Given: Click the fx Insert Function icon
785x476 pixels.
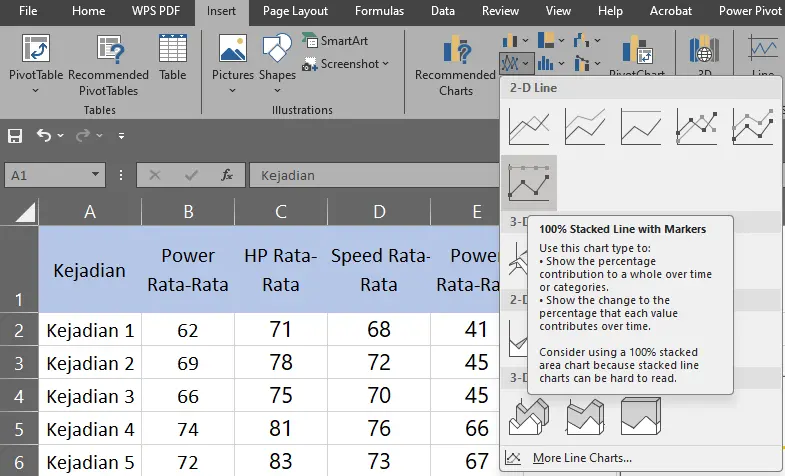Looking at the screenshot, I should (227, 175).
